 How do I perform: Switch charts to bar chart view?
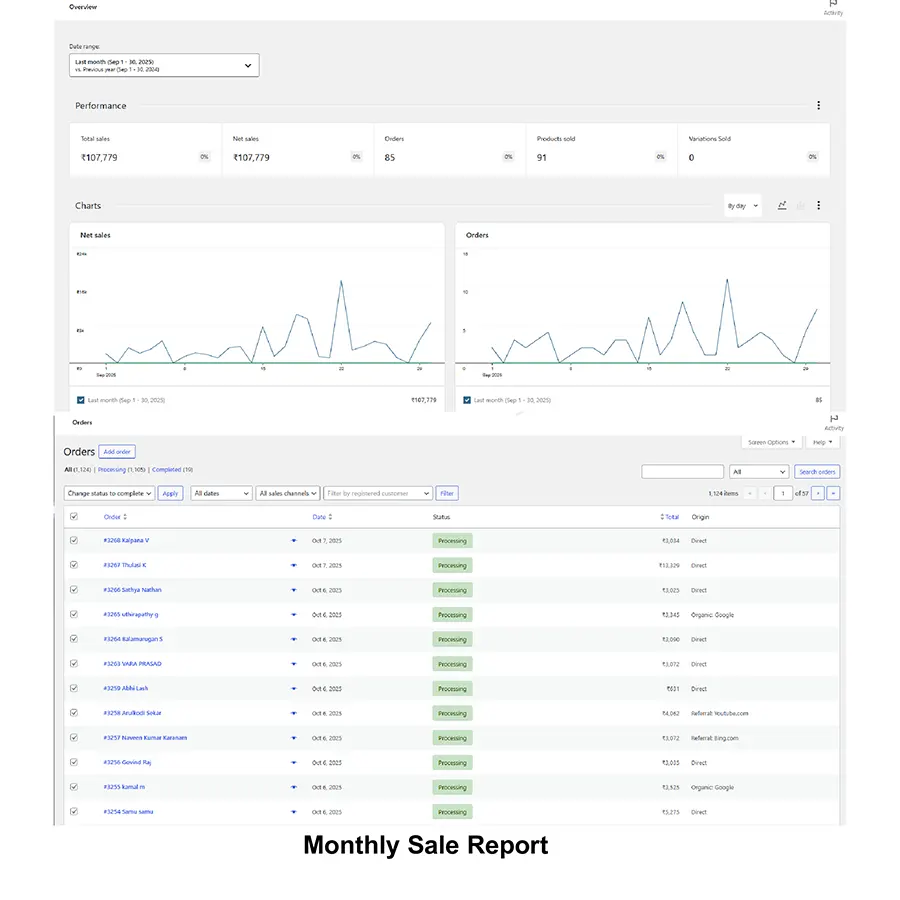coord(800,205)
